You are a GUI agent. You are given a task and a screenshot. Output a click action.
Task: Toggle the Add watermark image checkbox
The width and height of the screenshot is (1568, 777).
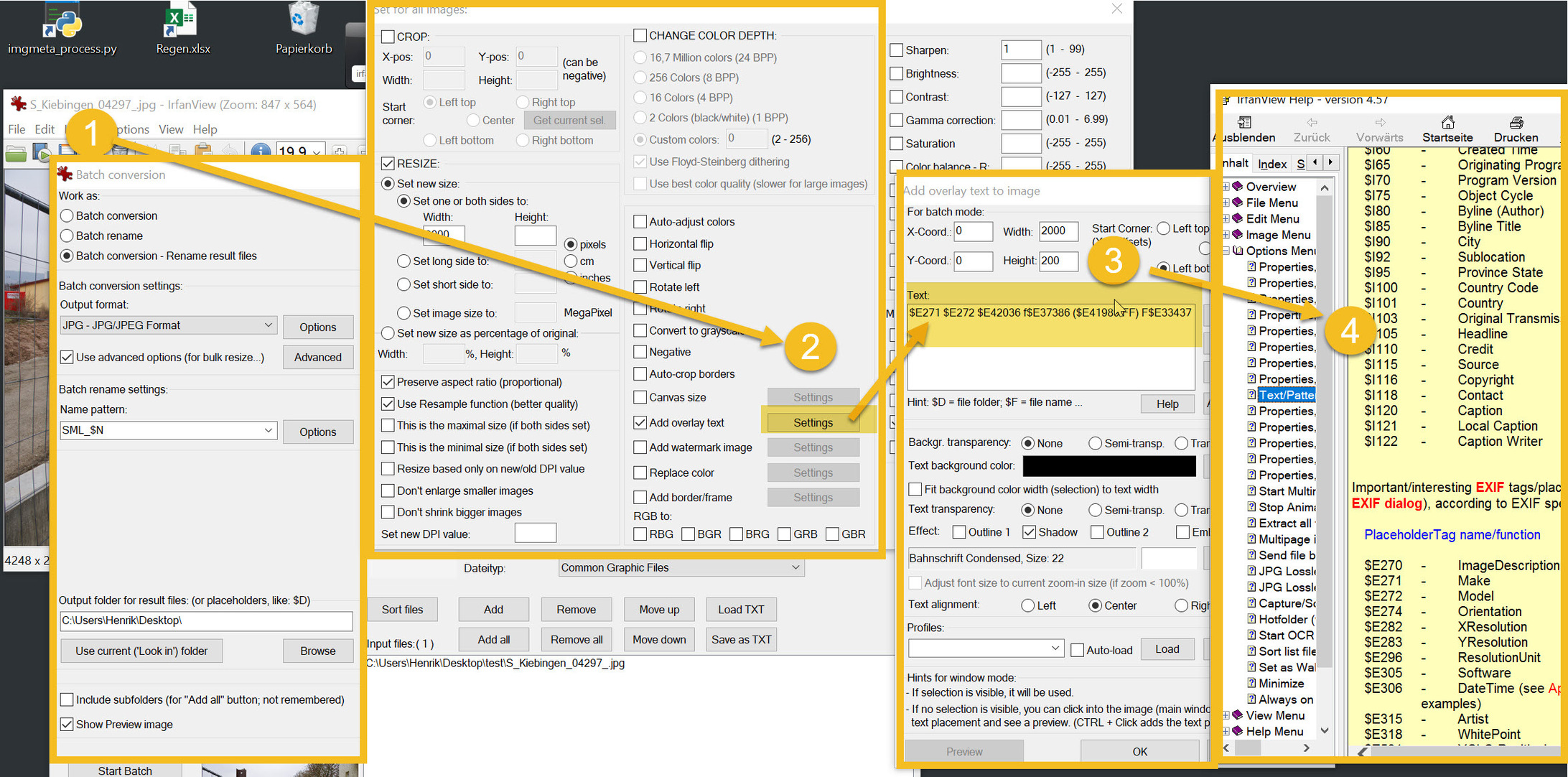(x=640, y=447)
